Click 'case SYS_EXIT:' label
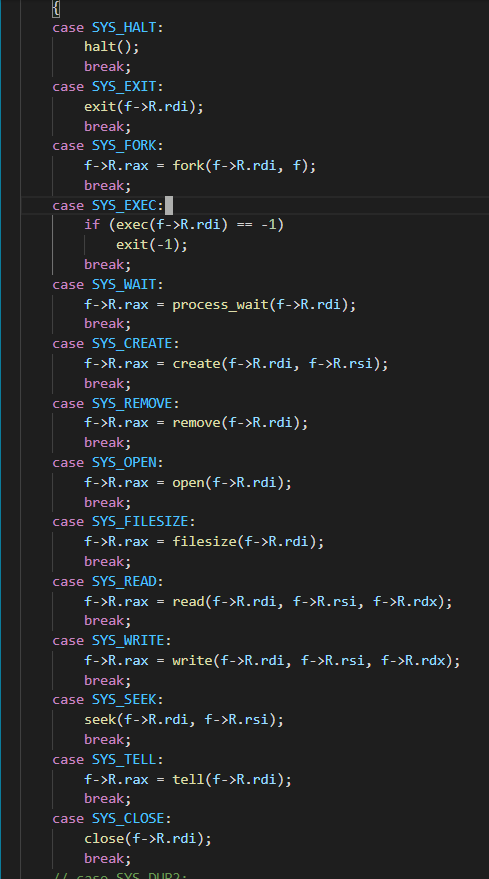 click(108, 86)
